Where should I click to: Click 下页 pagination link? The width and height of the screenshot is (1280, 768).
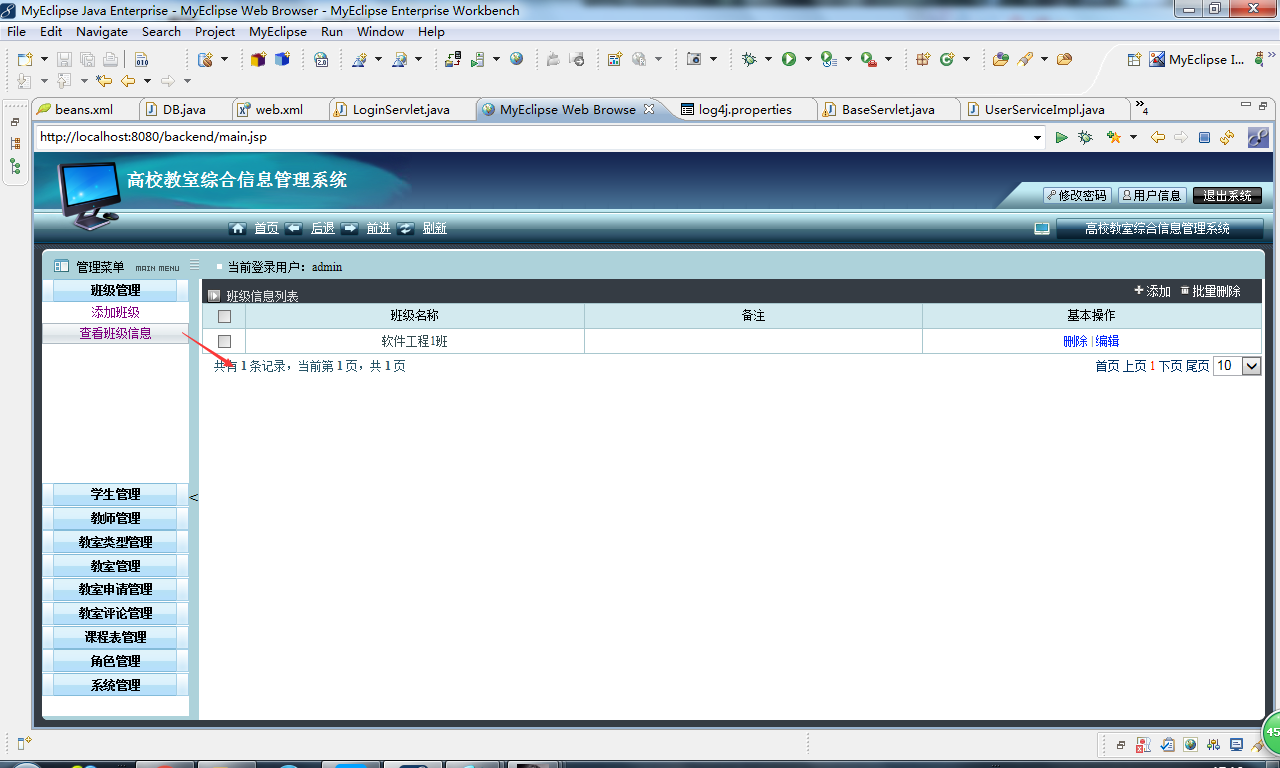[x=1170, y=366]
